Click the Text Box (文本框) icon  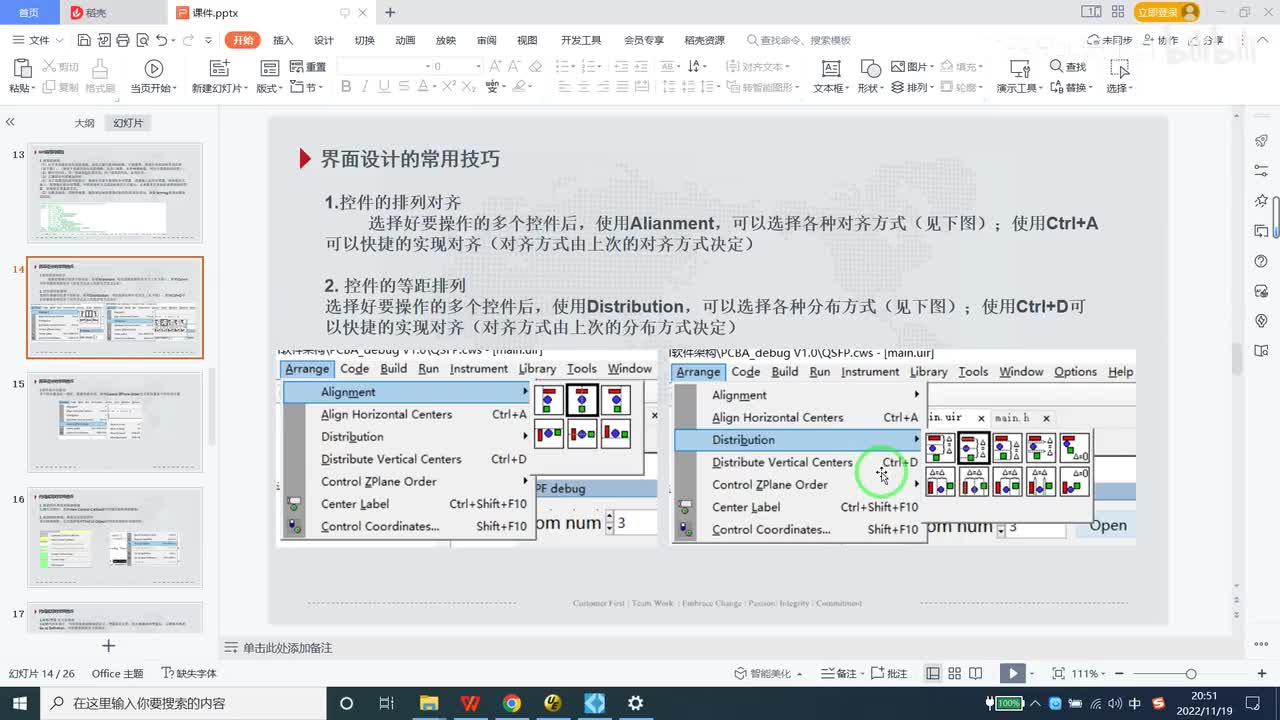click(x=830, y=68)
